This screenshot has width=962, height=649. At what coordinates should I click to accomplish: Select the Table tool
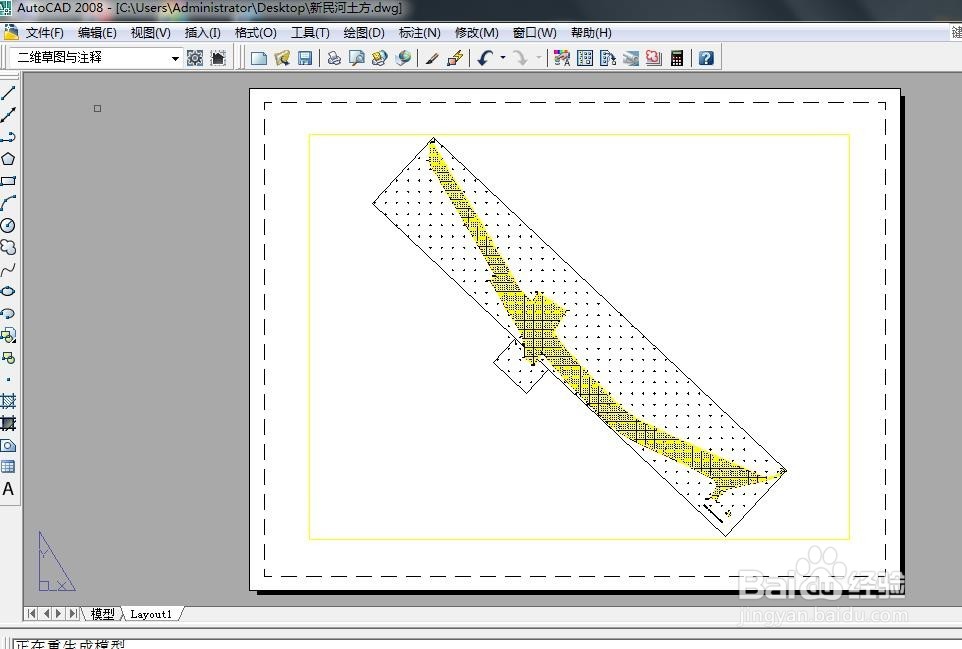8,467
